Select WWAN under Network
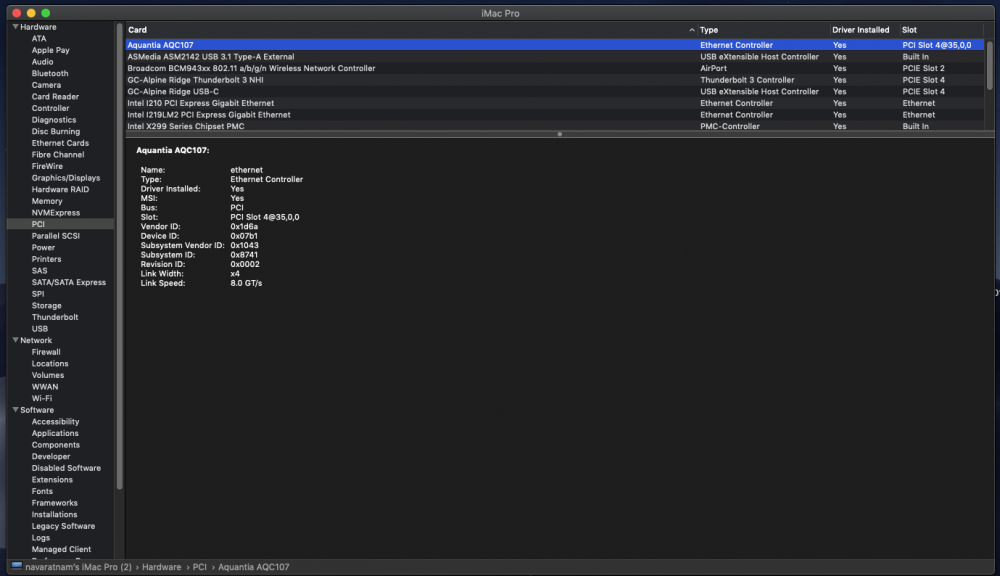Image resolution: width=1000 pixels, height=576 pixels. click(x=45, y=387)
